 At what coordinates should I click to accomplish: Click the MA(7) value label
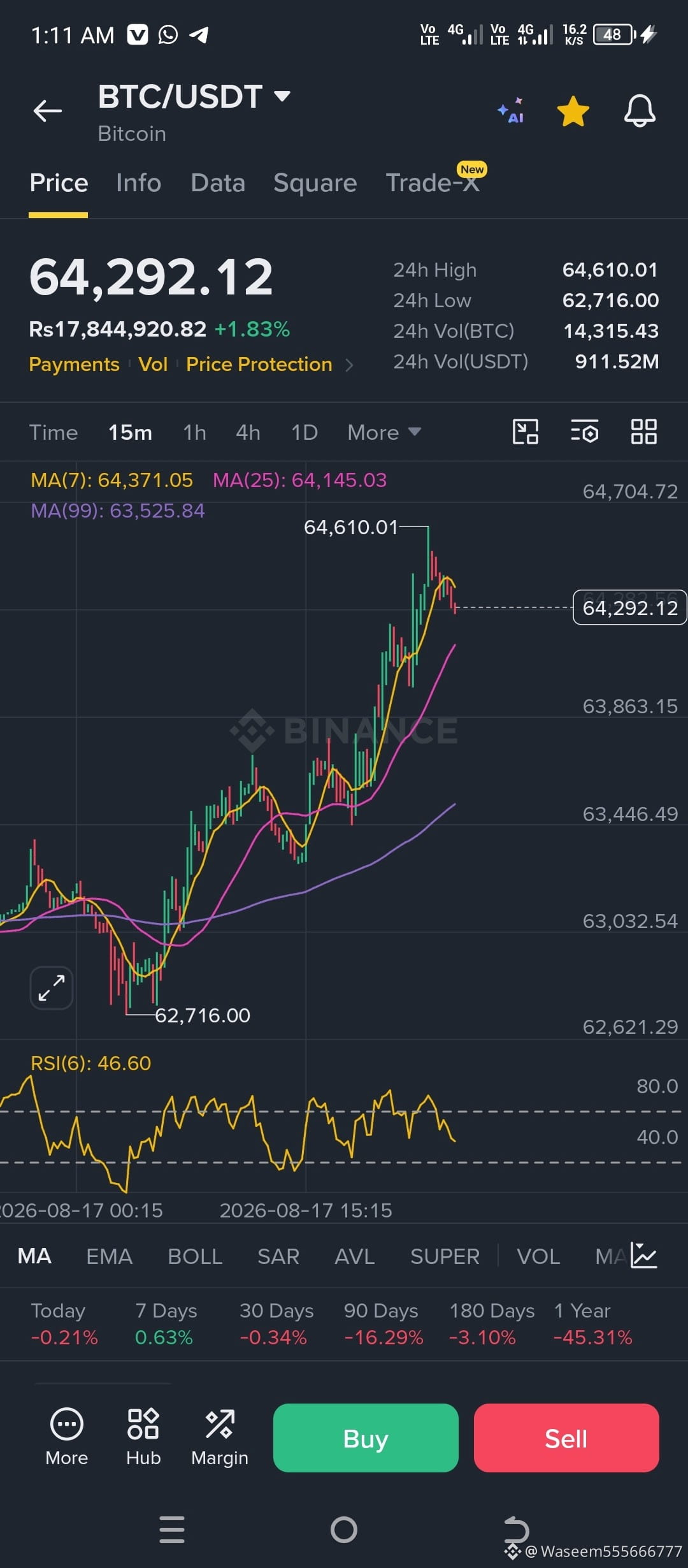tap(111, 480)
